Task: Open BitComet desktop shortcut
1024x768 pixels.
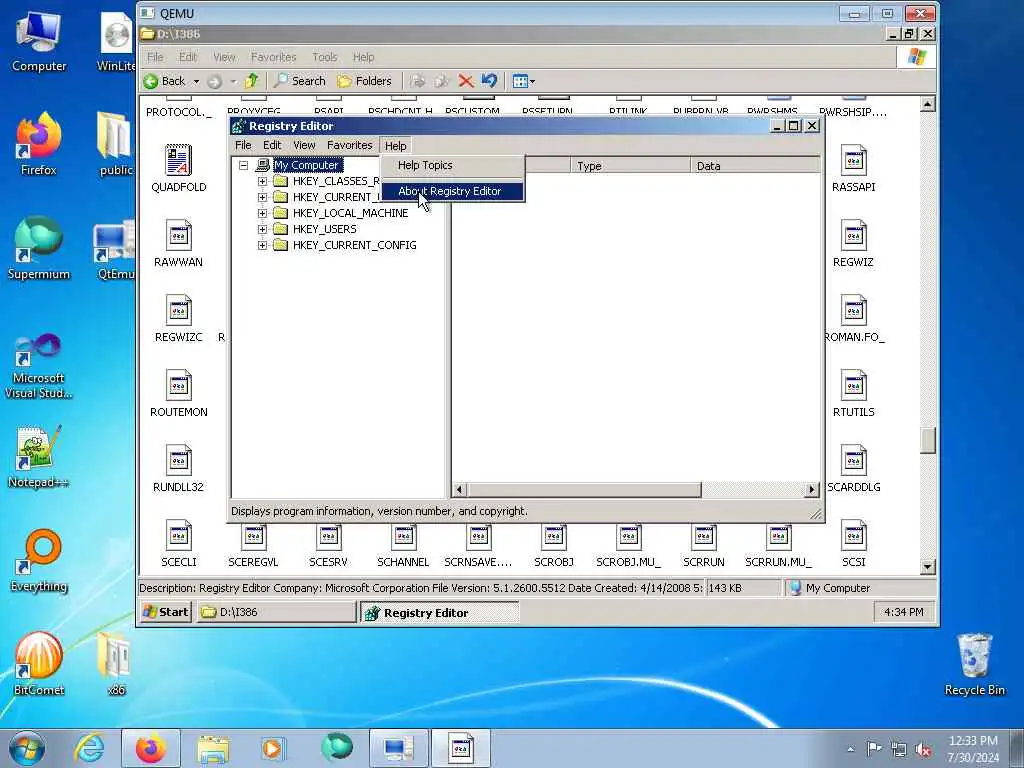Action: (x=39, y=664)
